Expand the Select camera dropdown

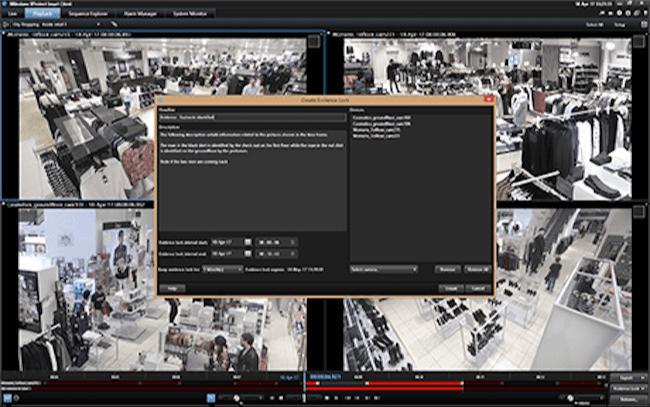383,269
